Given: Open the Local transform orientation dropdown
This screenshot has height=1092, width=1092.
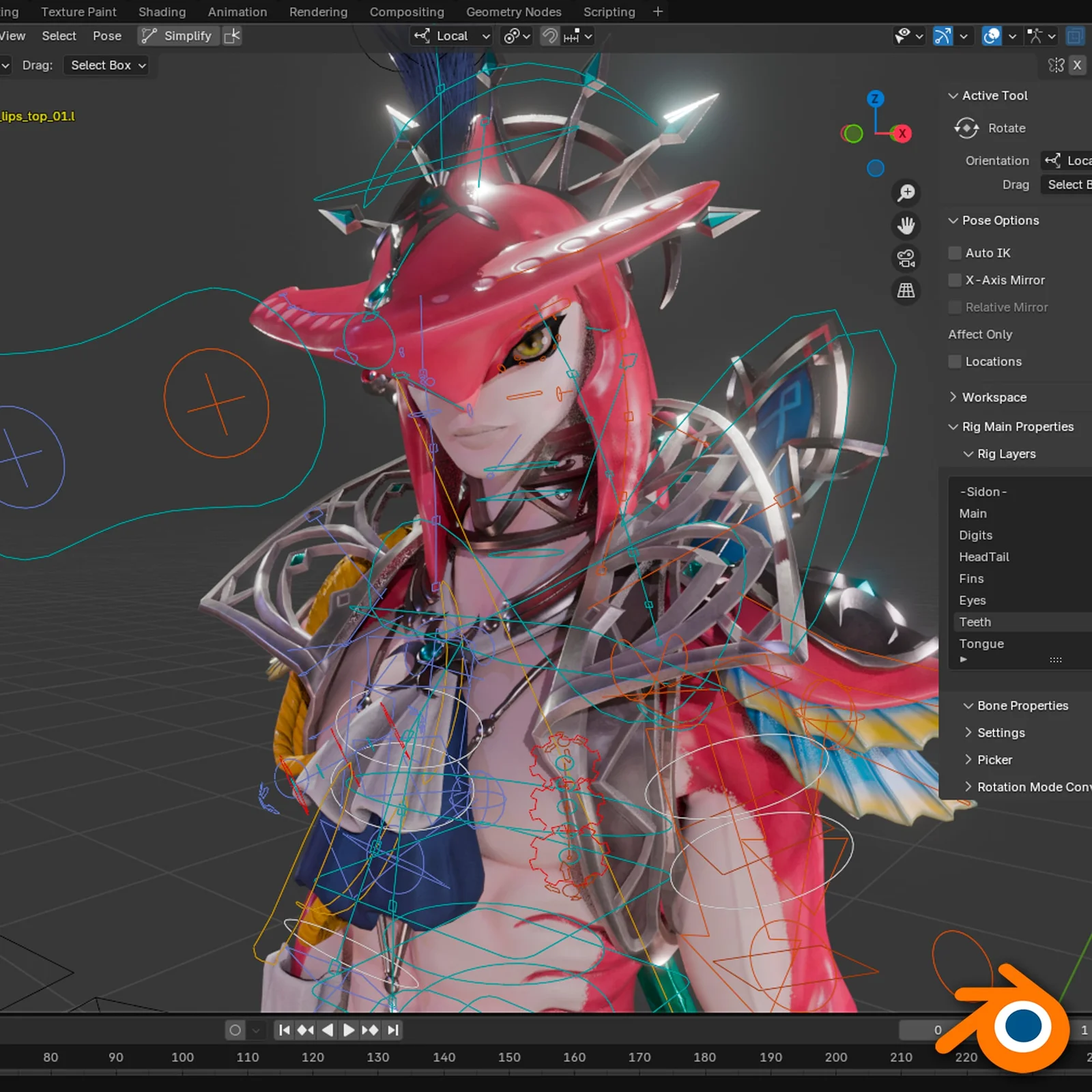Looking at the screenshot, I should 450,36.
